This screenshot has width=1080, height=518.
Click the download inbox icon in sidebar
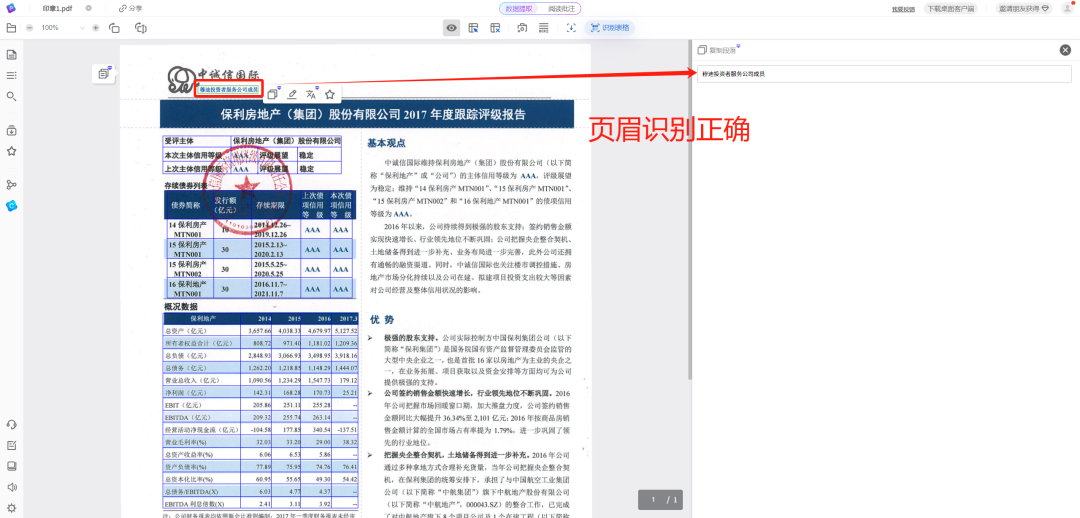[12, 130]
